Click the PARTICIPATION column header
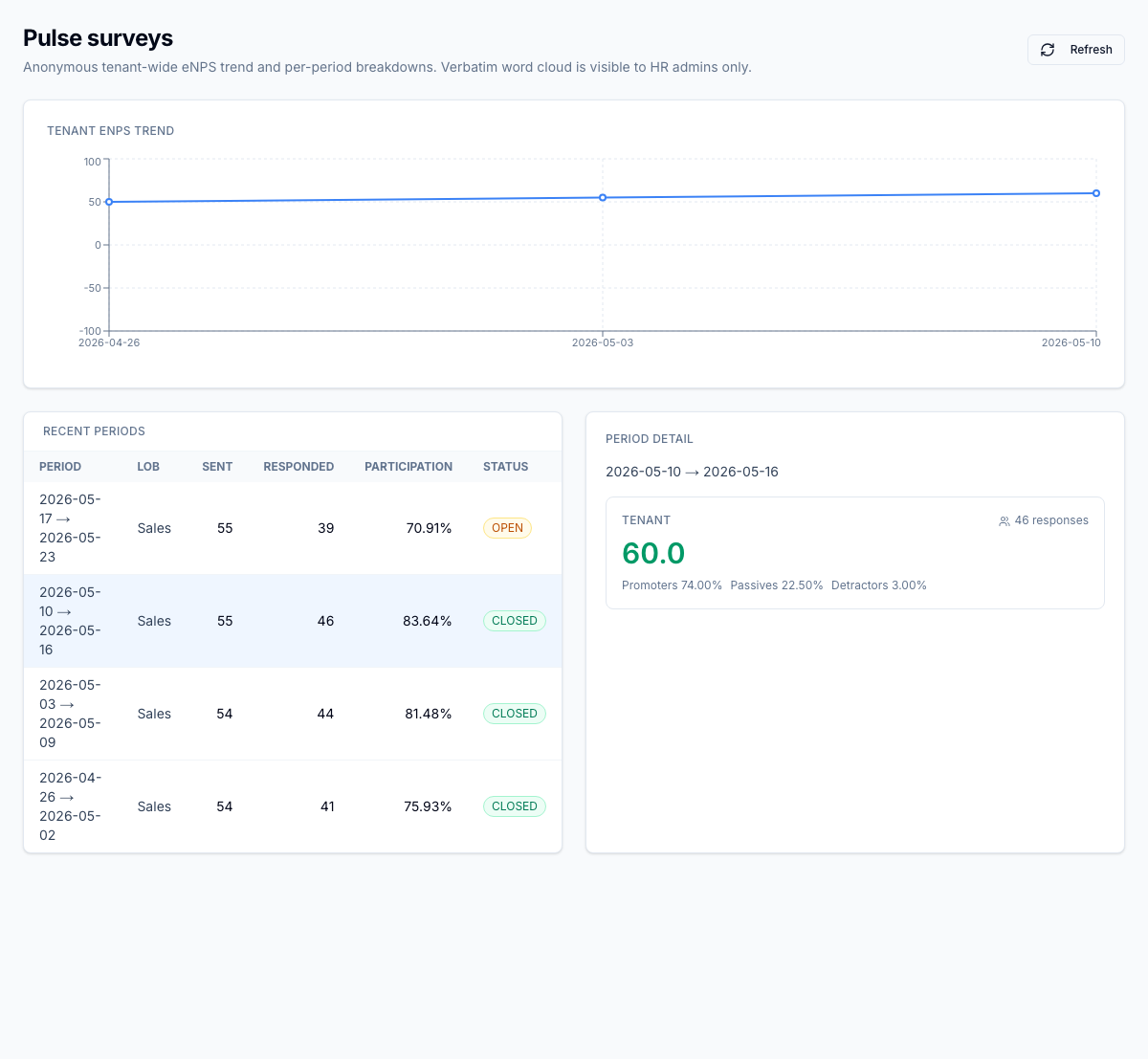Viewport: 1148px width, 1059px height. click(x=408, y=467)
